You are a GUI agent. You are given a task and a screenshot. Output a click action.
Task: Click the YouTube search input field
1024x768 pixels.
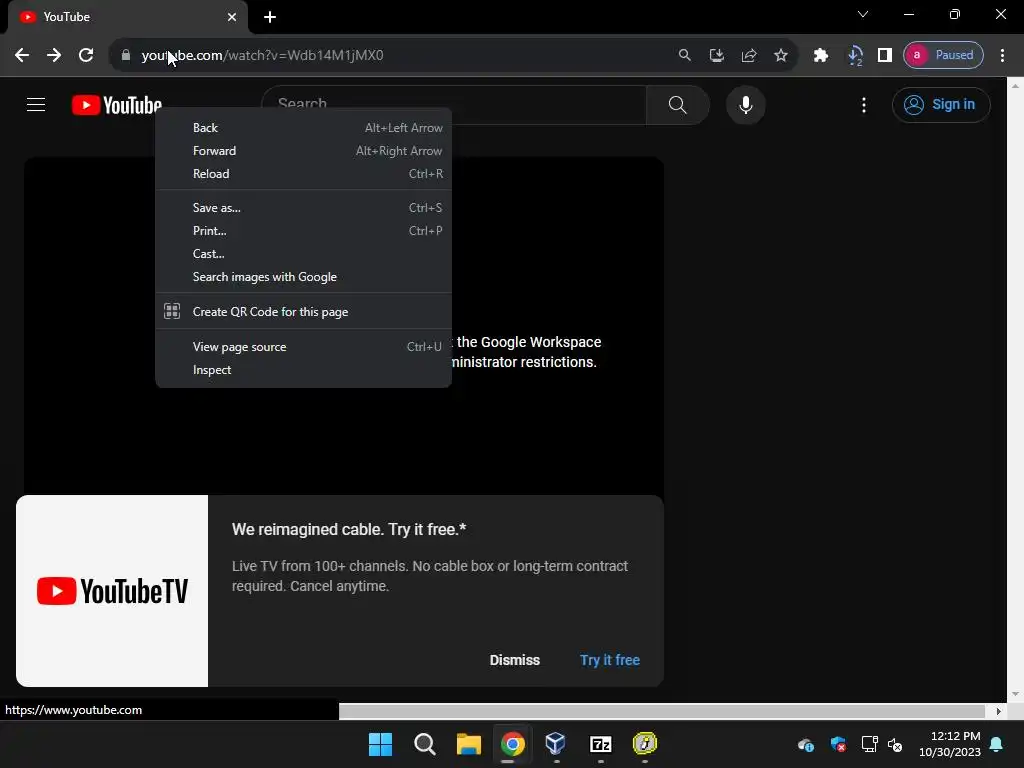(x=454, y=104)
